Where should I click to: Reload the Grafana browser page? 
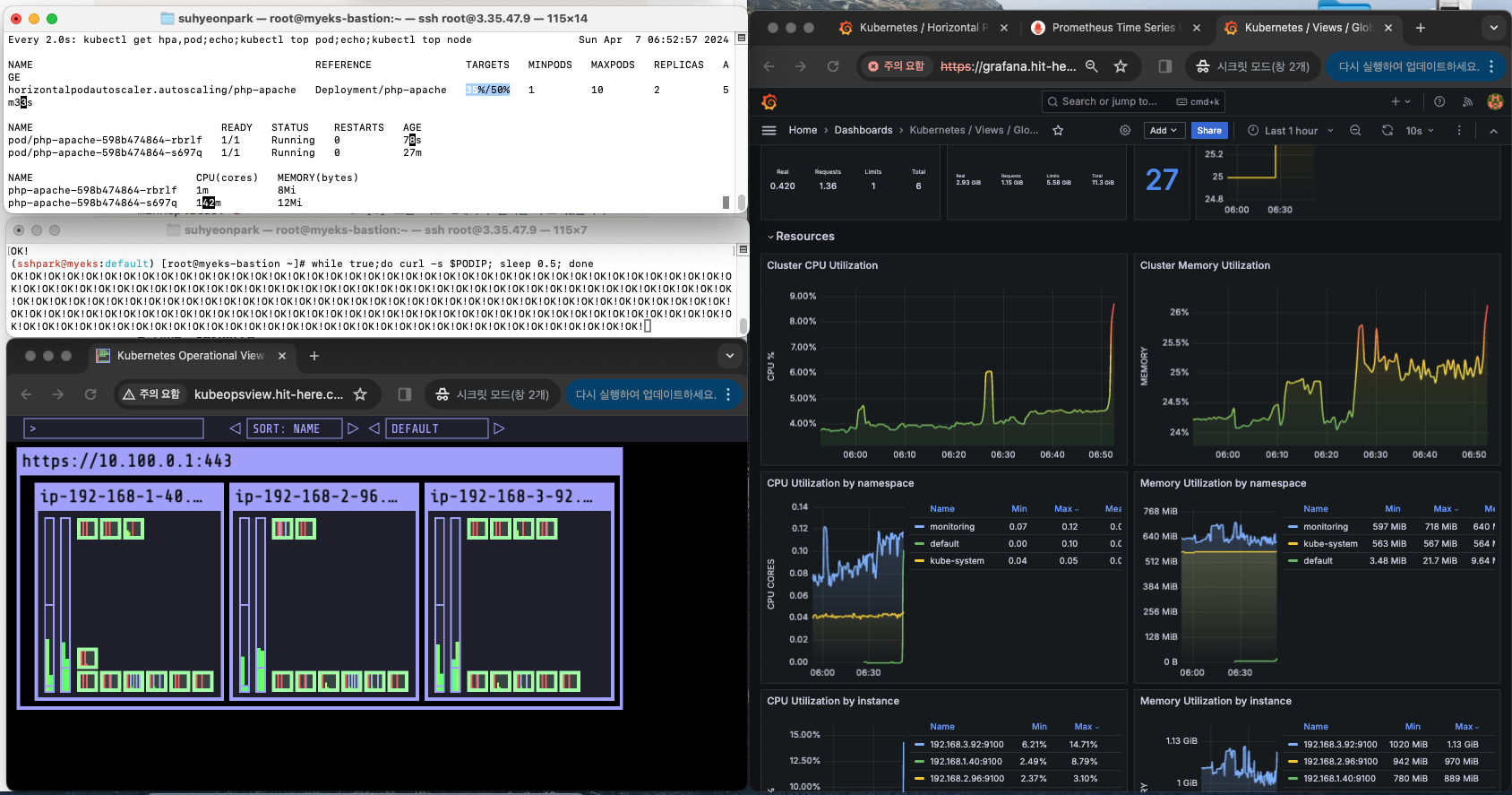coord(833,65)
